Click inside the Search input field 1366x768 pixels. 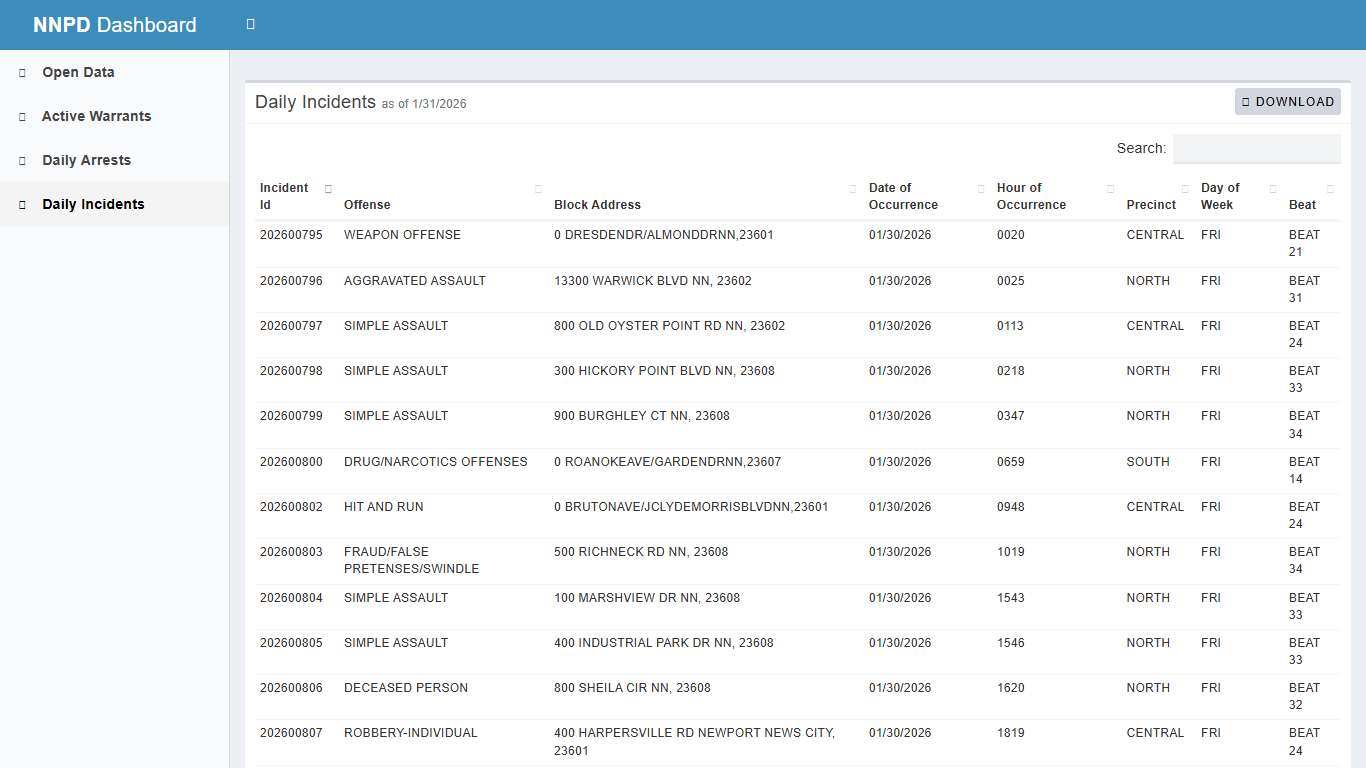(1256, 148)
